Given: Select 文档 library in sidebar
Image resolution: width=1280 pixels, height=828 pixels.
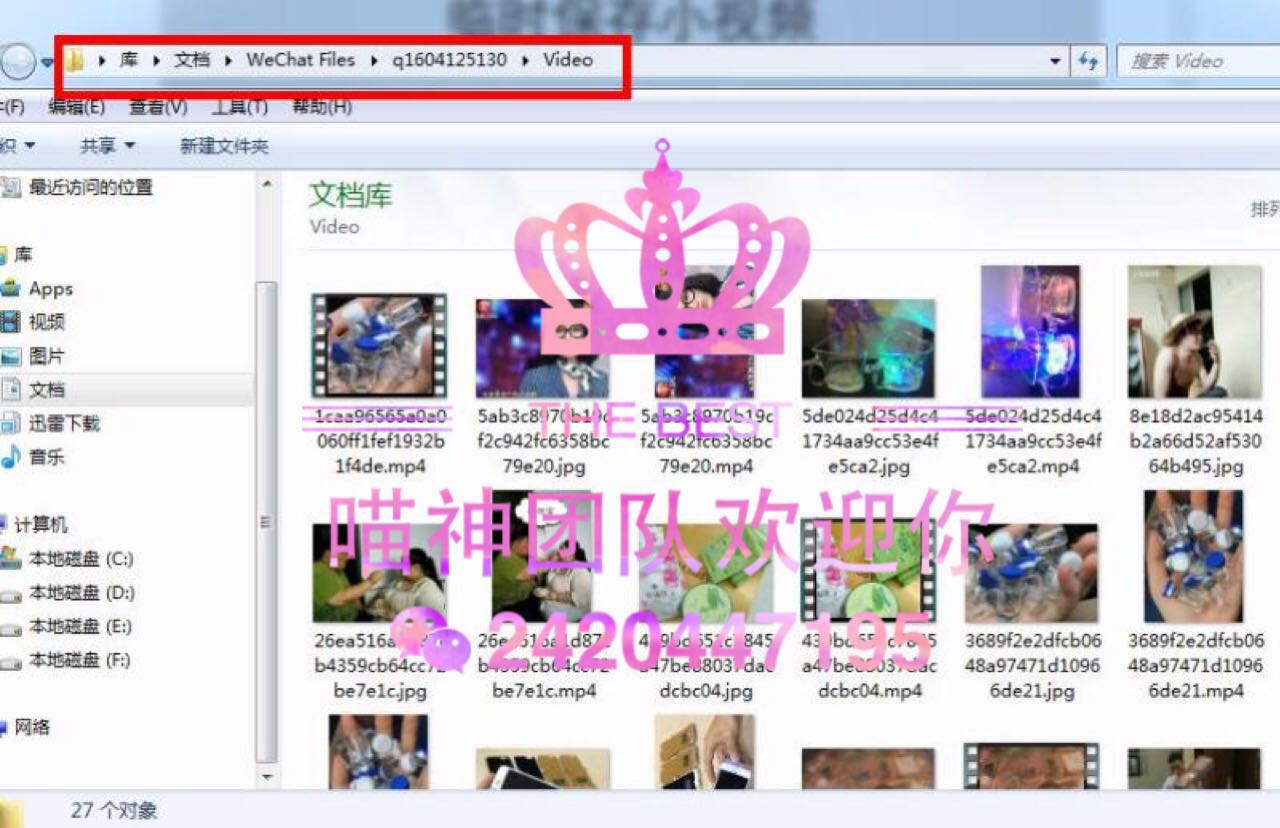Looking at the screenshot, I should point(46,389).
